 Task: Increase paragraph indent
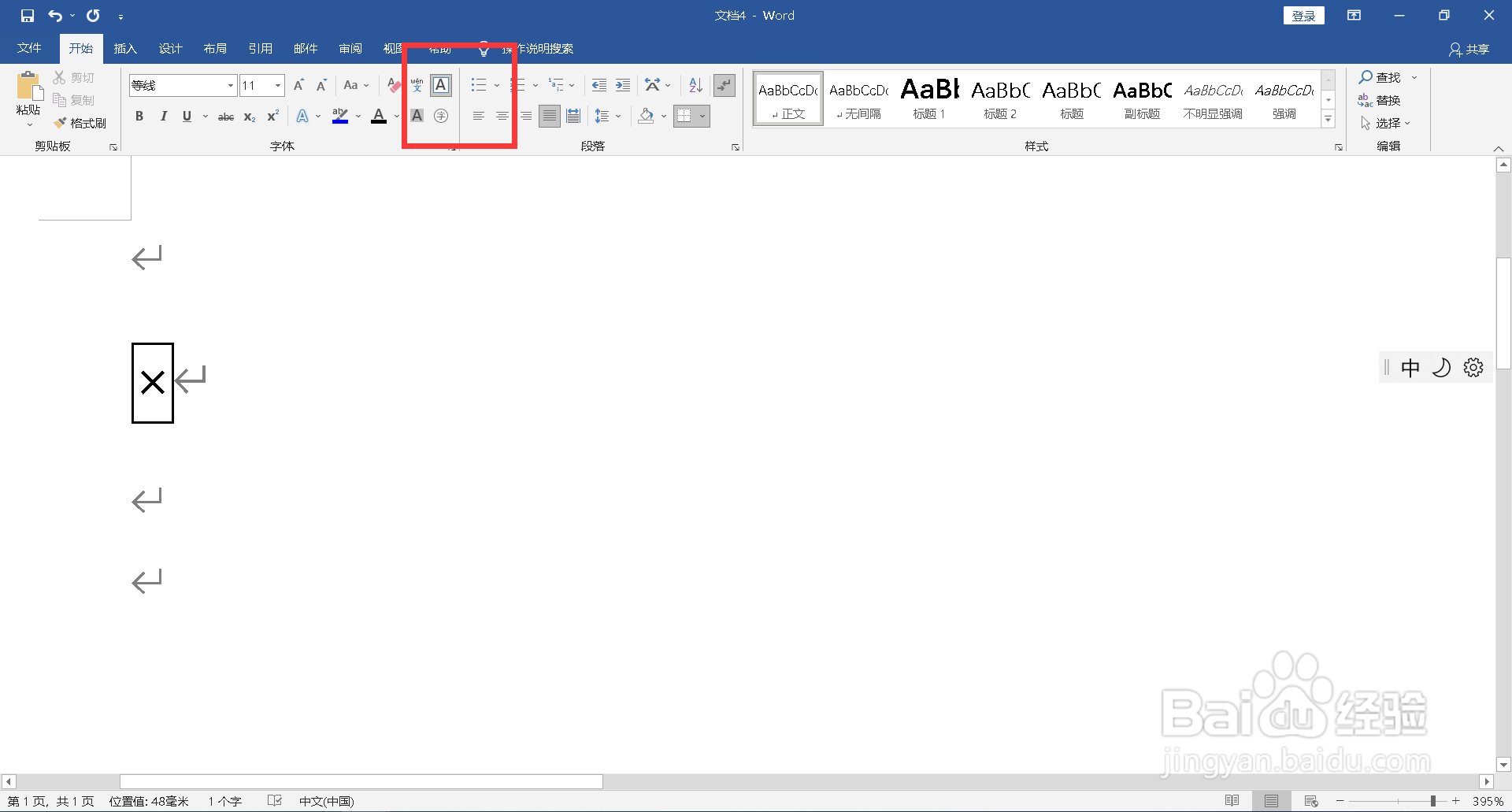(623, 85)
